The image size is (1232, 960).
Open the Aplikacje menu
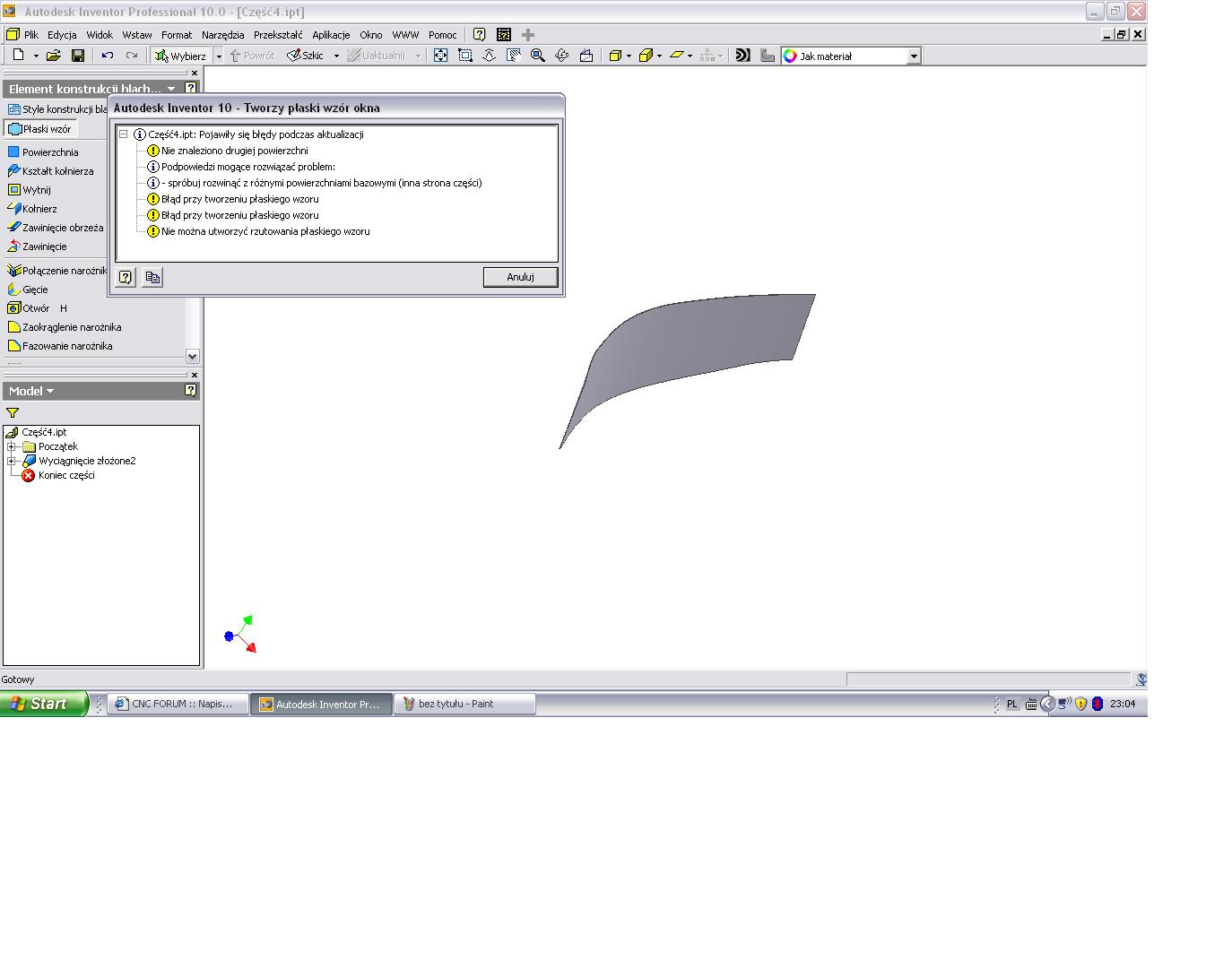pos(331,35)
